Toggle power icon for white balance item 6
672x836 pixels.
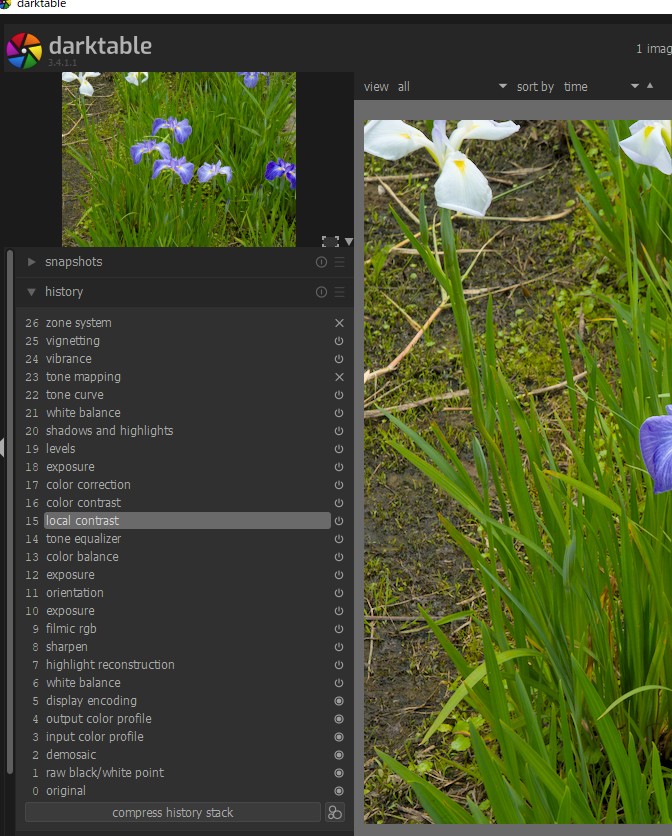[339, 682]
